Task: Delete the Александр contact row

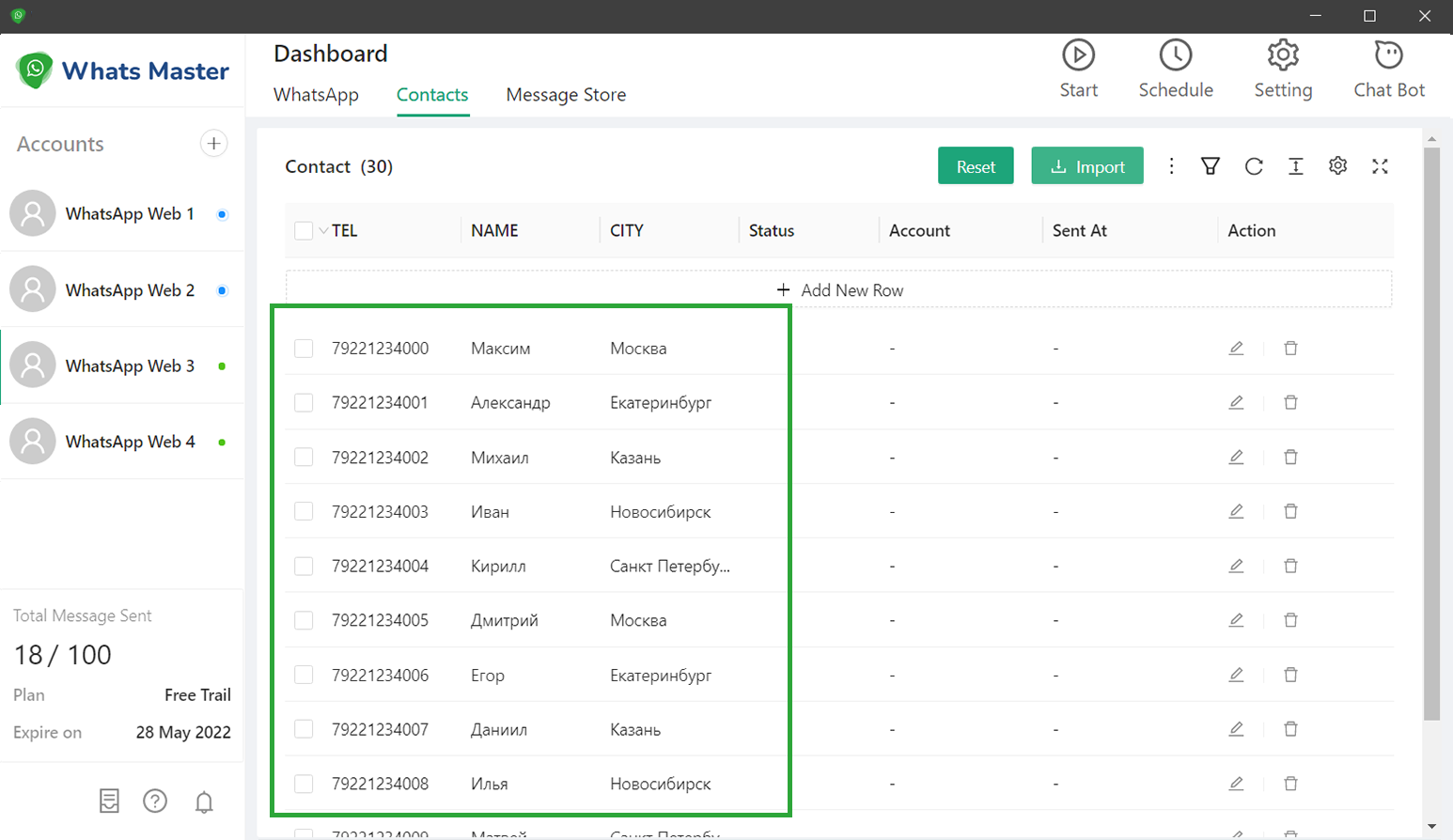Action: (x=1290, y=403)
